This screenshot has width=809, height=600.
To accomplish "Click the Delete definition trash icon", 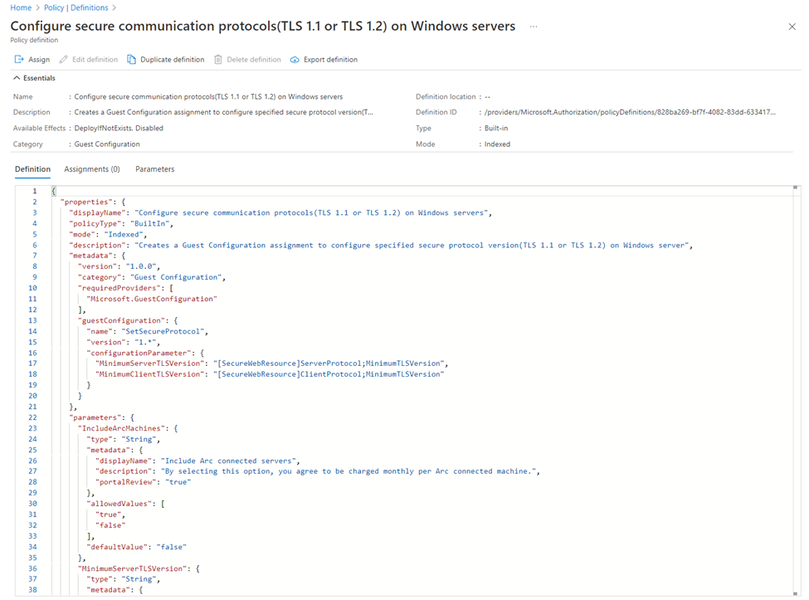I will pos(218,60).
